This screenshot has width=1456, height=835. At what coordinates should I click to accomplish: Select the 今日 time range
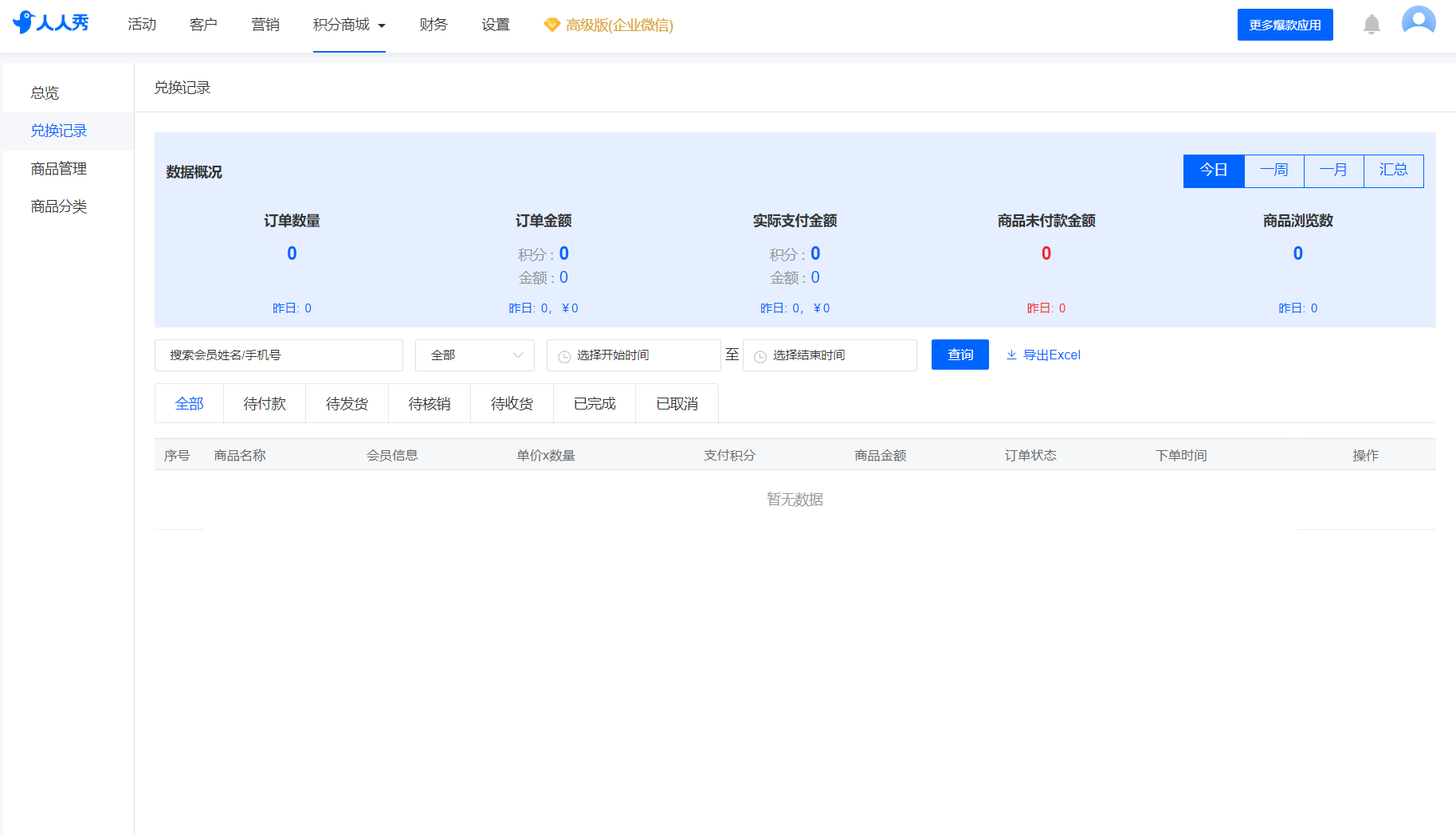click(1214, 171)
